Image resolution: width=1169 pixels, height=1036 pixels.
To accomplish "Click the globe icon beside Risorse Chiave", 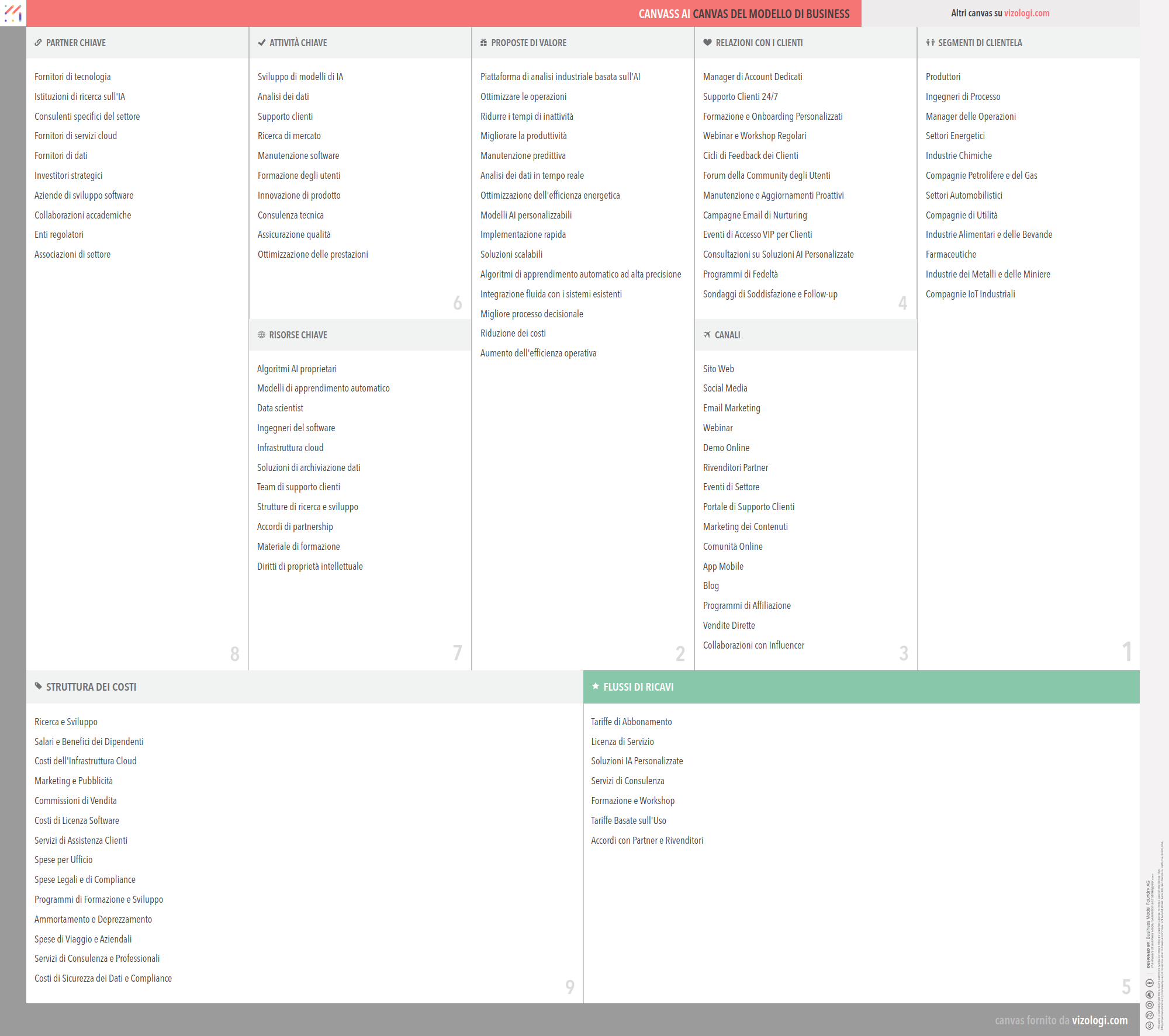I will pos(261,335).
